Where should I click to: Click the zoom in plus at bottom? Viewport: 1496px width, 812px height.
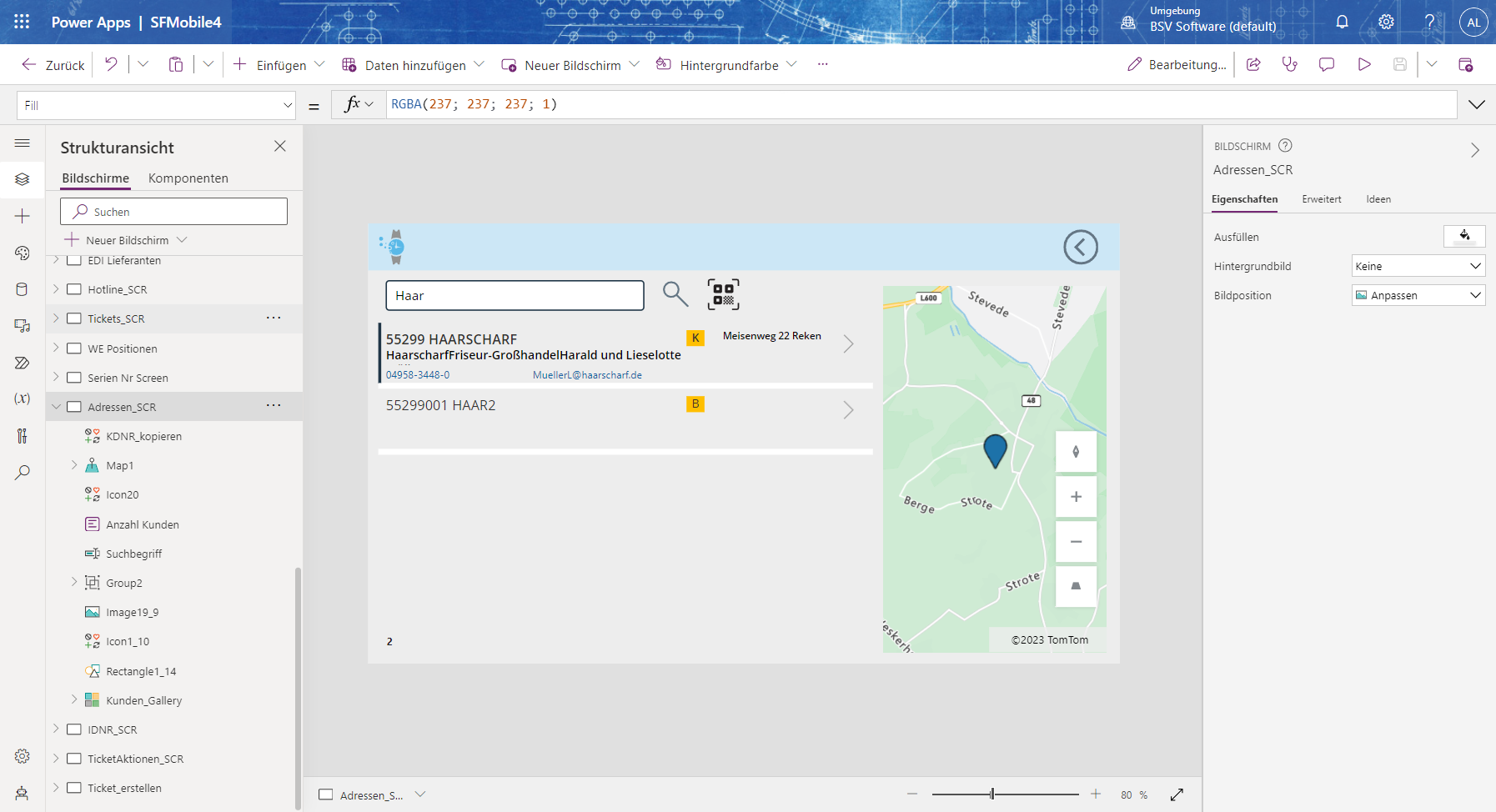tap(1096, 794)
